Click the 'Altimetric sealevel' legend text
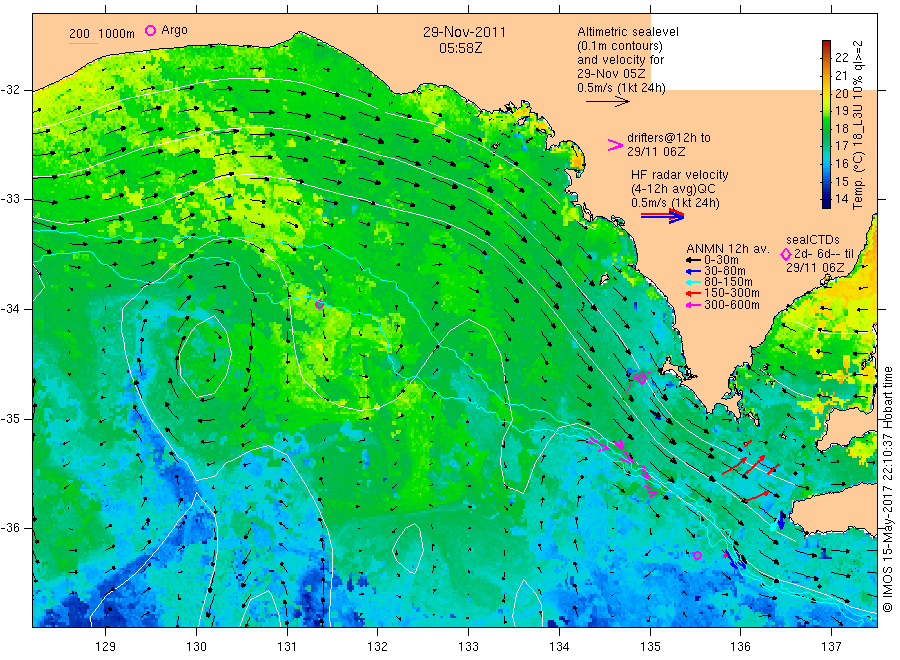900x660 pixels. [x=628, y=32]
